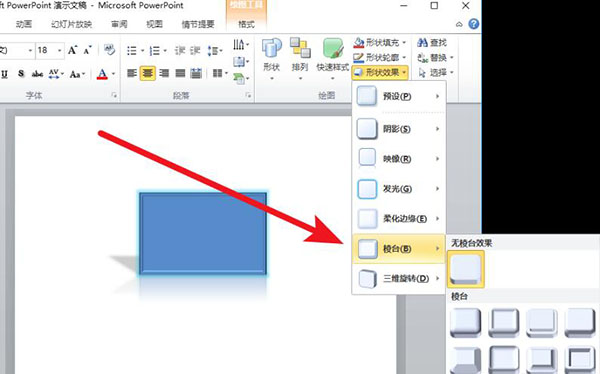Open PowerPoint help question mark icon

tap(474, 24)
